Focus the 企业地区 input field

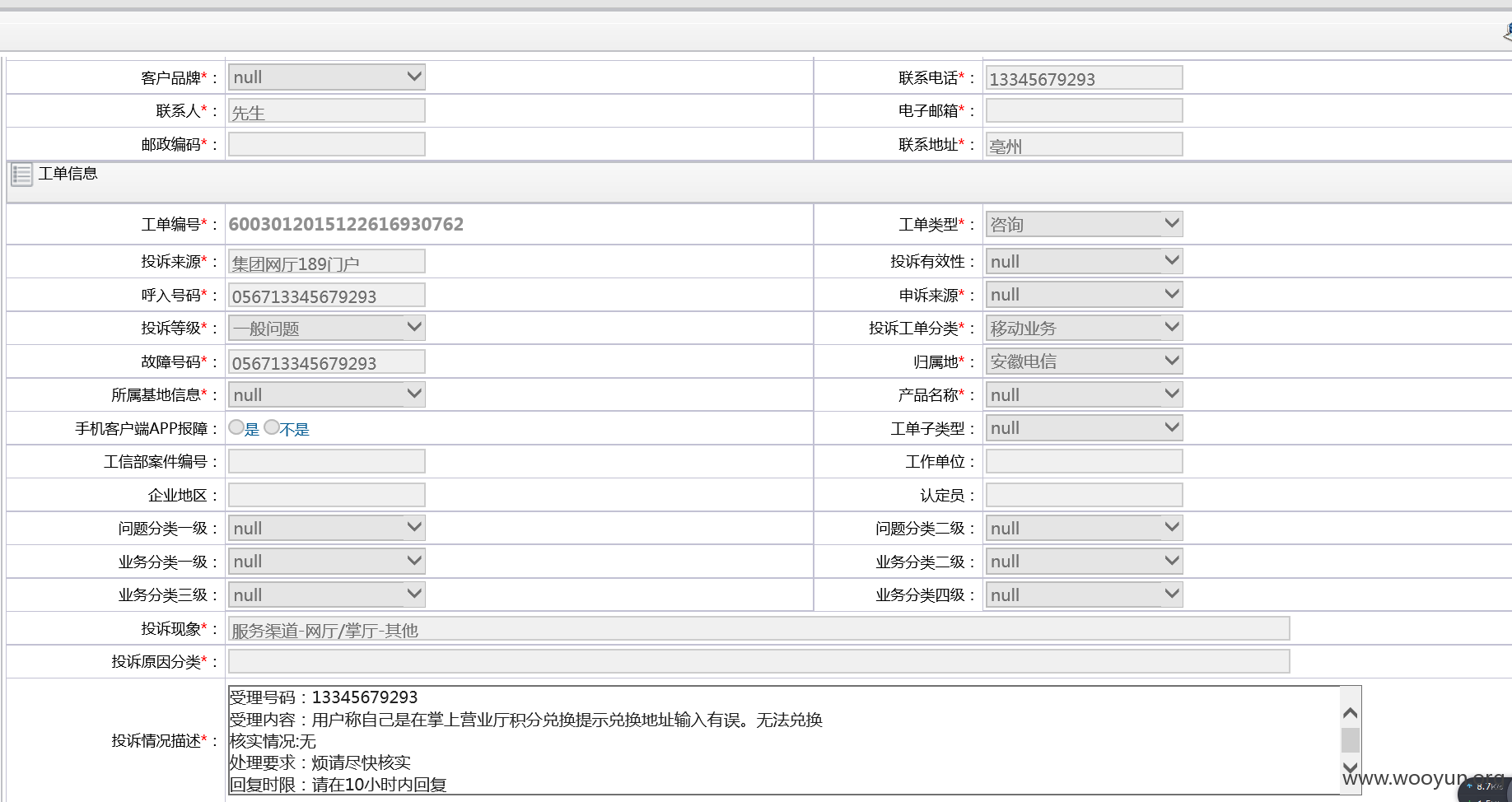pyautogui.click(x=327, y=495)
